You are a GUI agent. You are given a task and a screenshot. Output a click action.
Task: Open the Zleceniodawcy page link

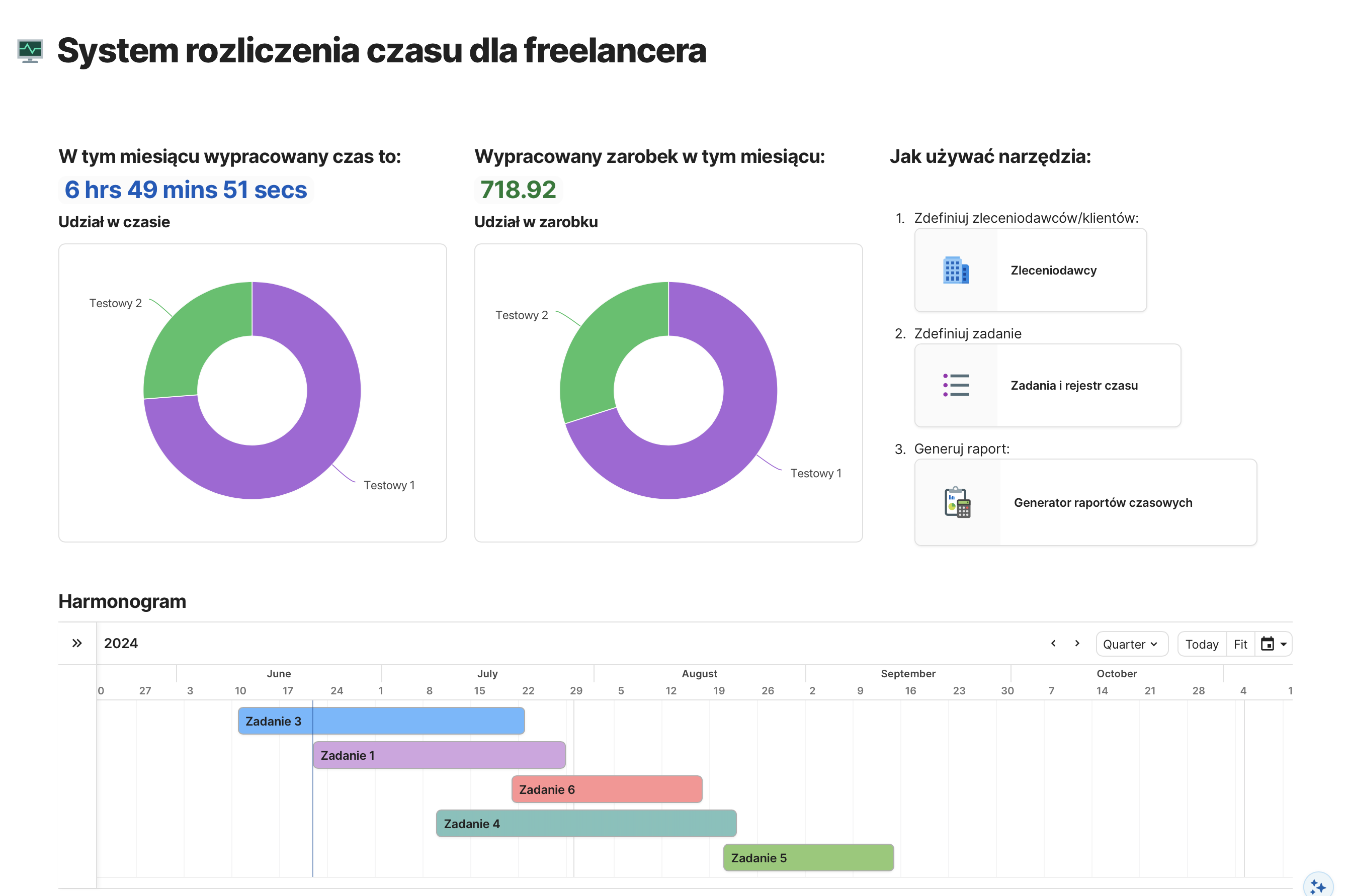1053,271
